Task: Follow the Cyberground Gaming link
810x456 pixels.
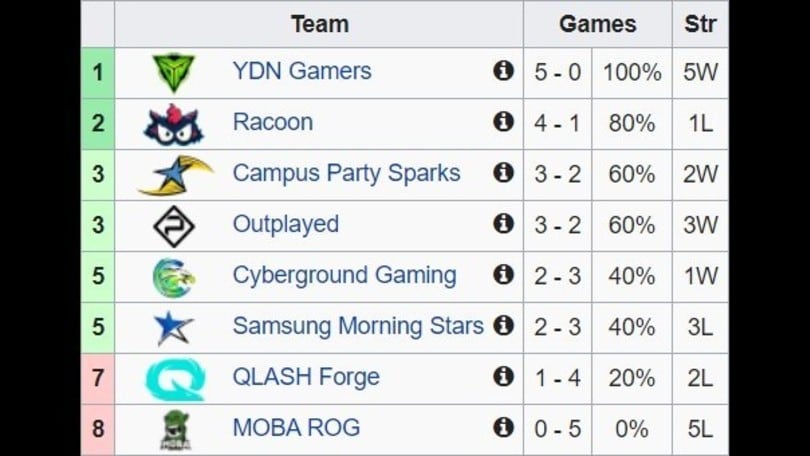Action: click(344, 276)
